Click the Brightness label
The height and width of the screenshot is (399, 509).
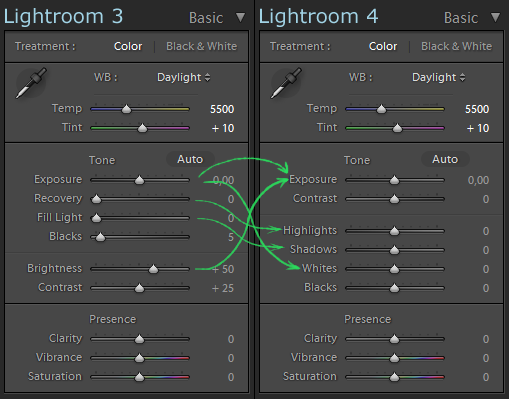(54, 268)
